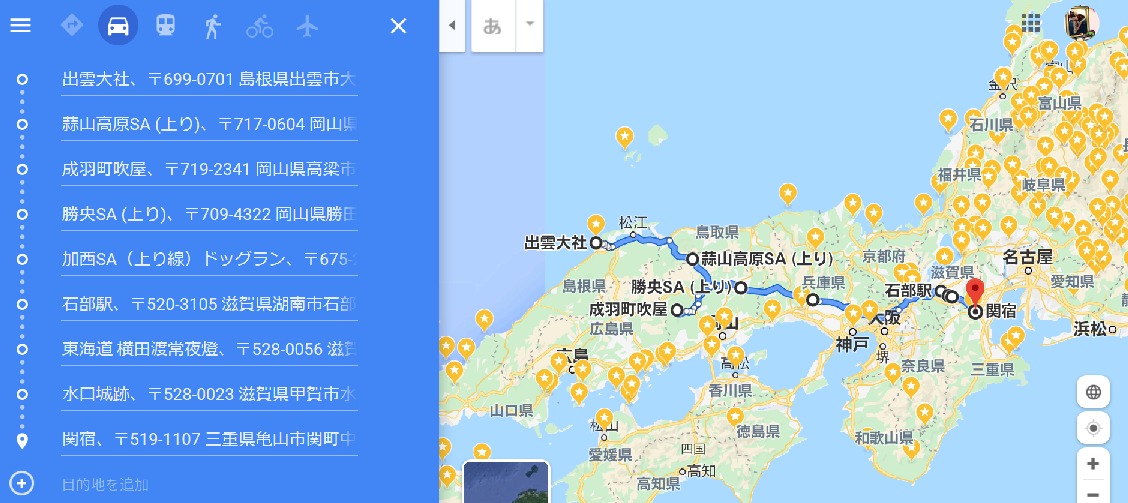The height and width of the screenshot is (503, 1128).
Task: Click 成羽町吹屋 marker on map
Action: coord(677,311)
